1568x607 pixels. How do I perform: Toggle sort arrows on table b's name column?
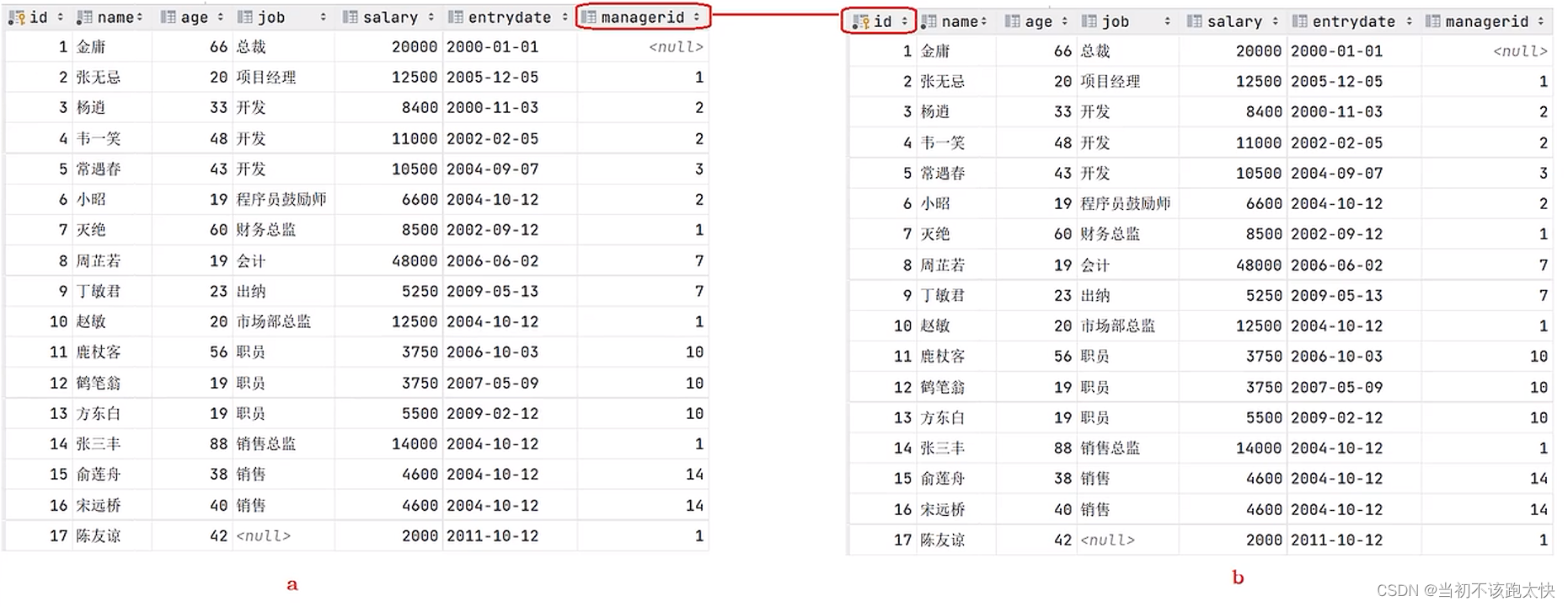pyautogui.click(x=983, y=21)
